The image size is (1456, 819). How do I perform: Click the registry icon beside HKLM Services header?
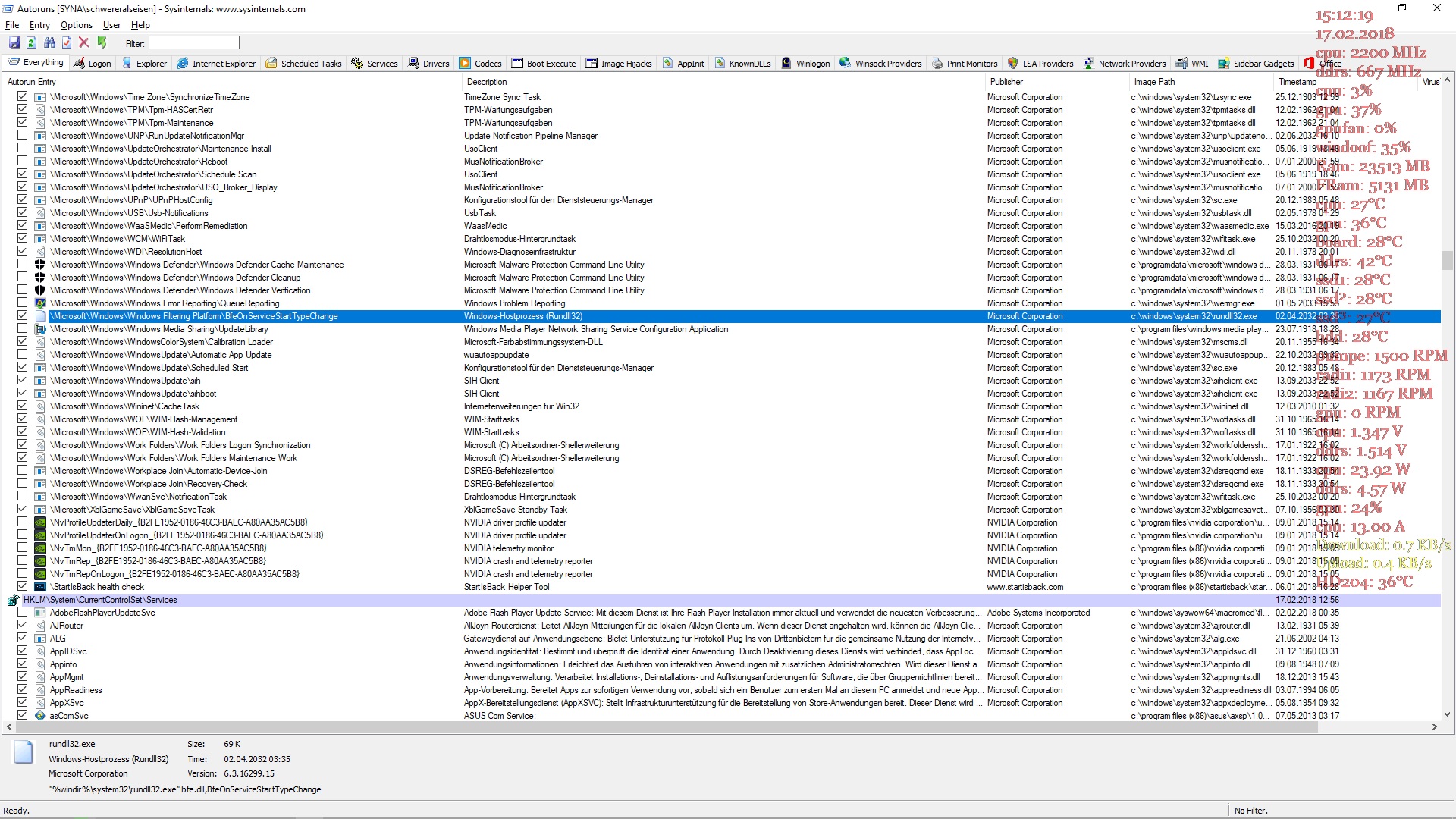click(13, 600)
